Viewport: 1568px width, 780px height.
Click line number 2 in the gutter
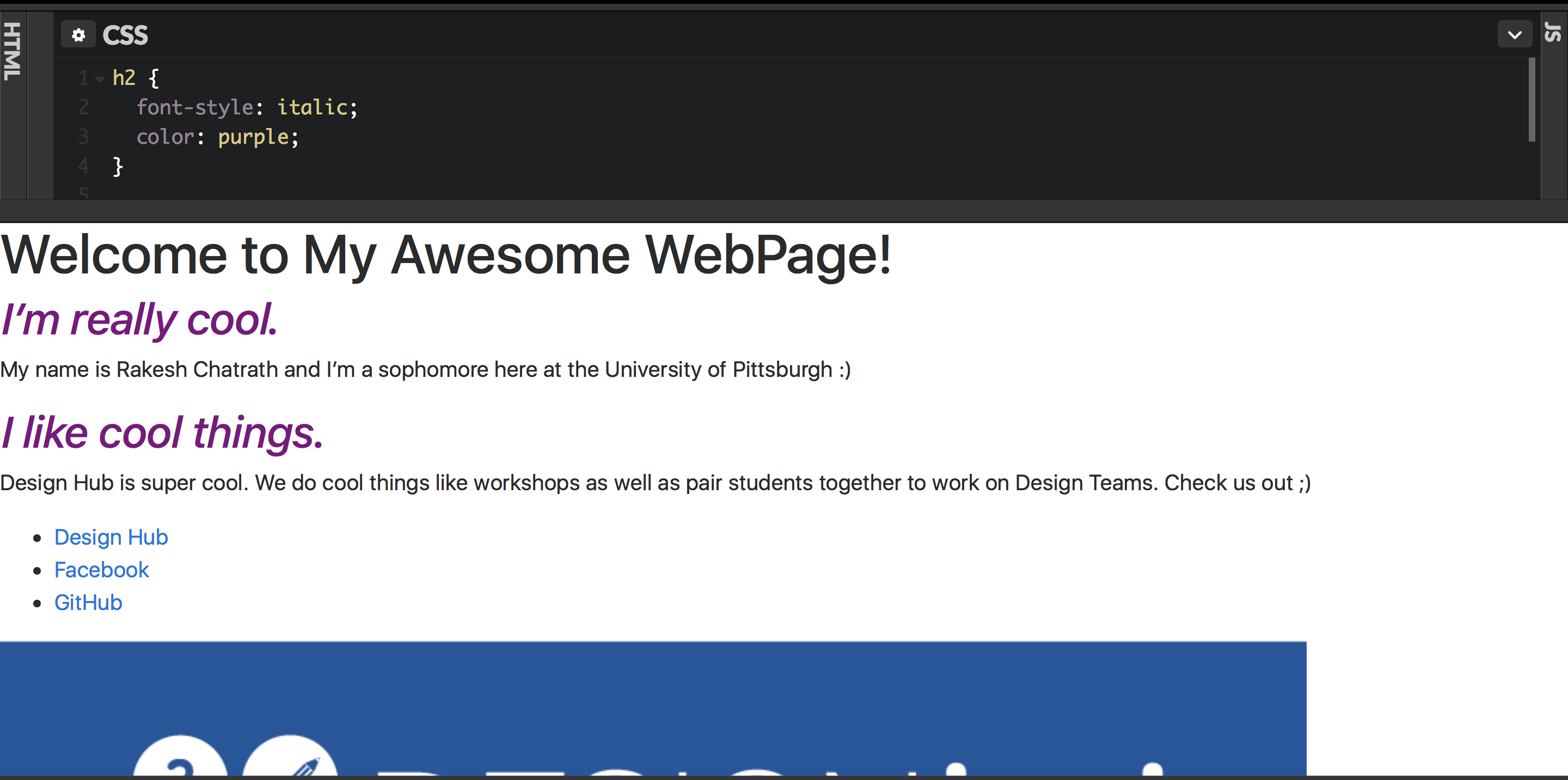pyautogui.click(x=83, y=107)
